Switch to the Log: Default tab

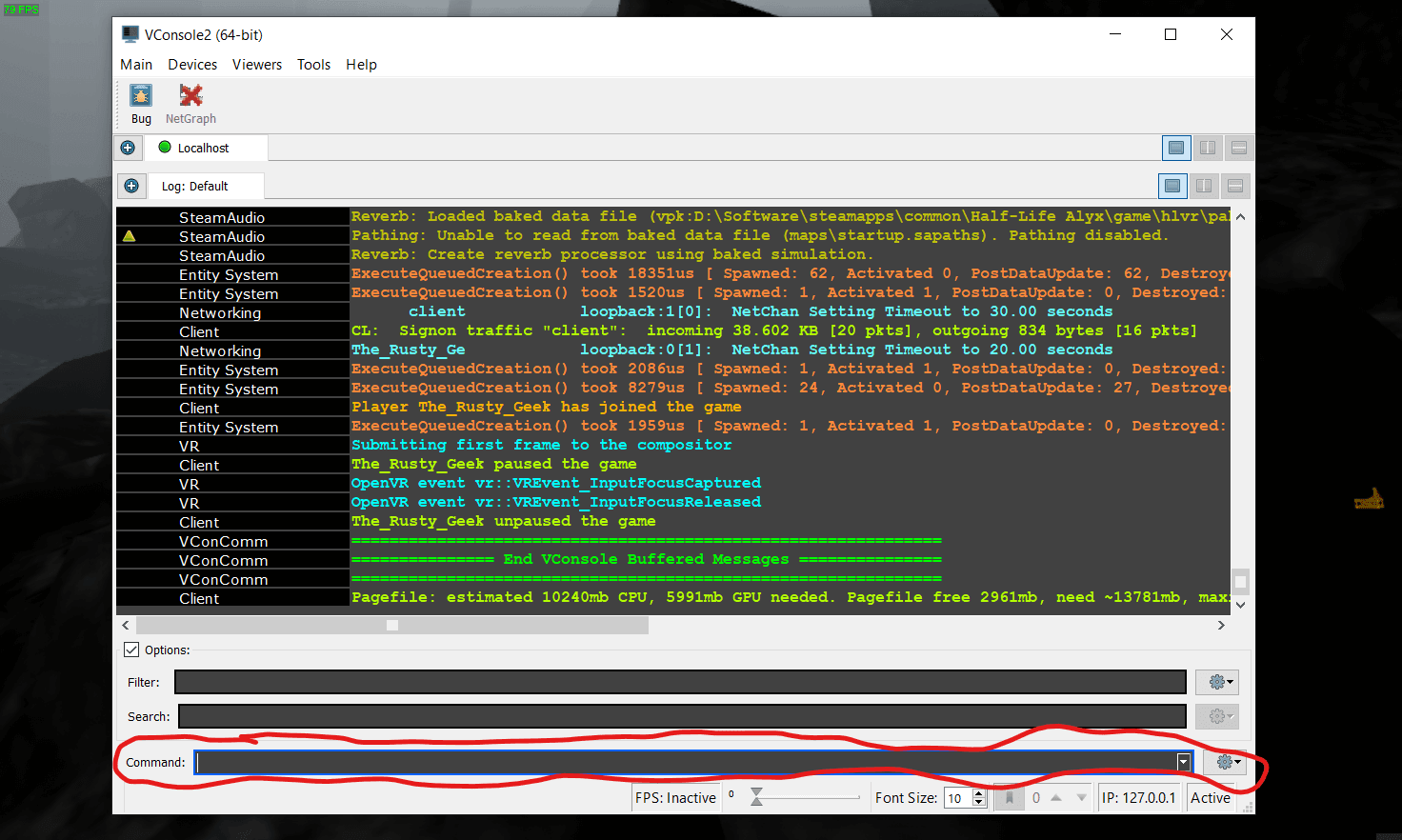(195, 187)
